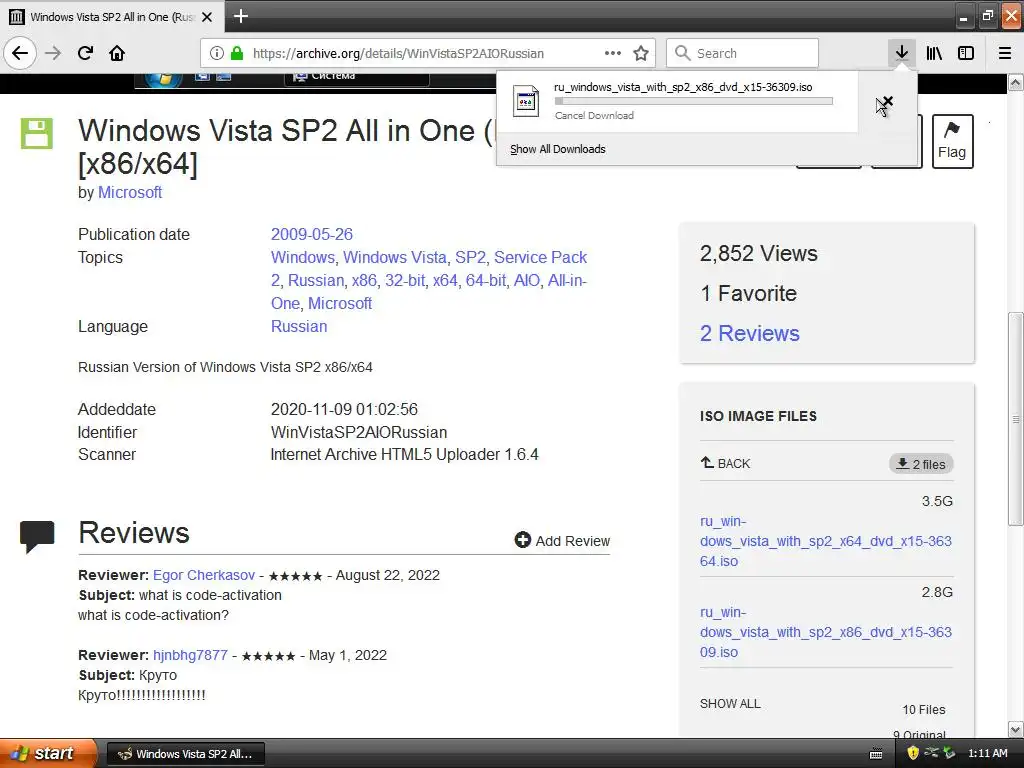1024x768 pixels.
Task: Select the downloading x86 ISO entry
Action: point(677,101)
